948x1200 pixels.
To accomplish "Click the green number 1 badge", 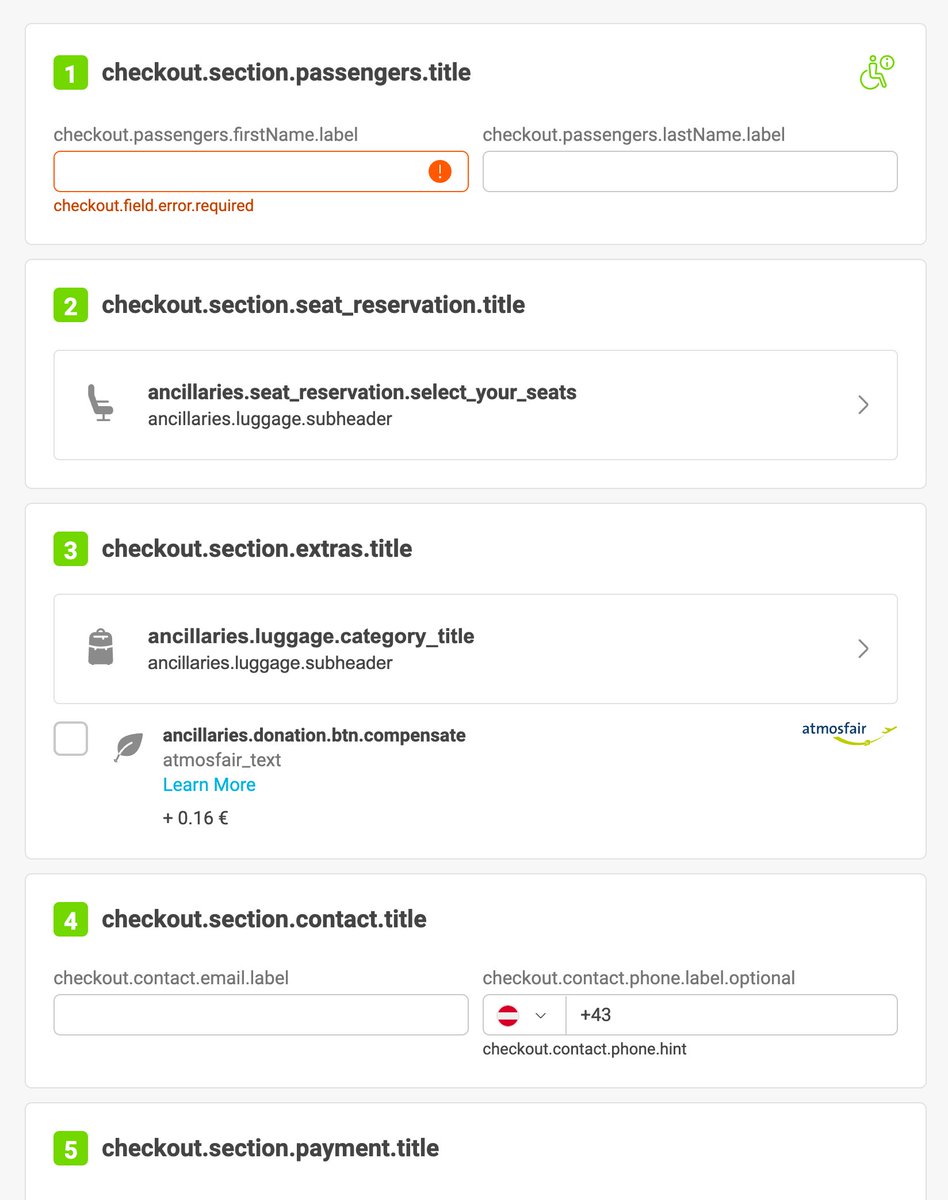I will tap(70, 73).
